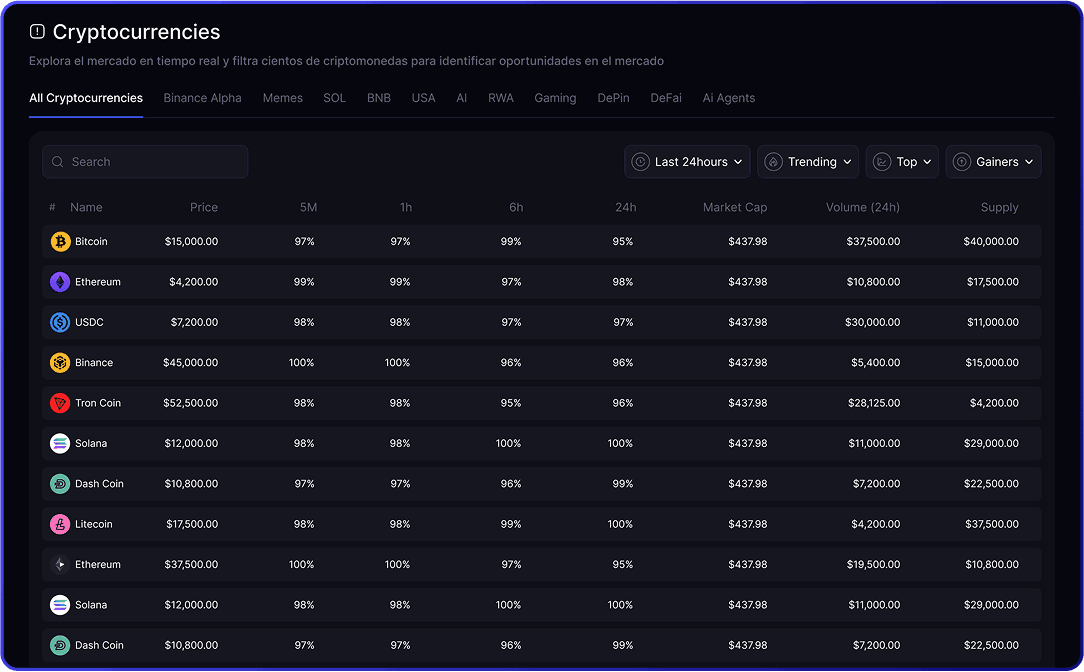Image resolution: width=1084 pixels, height=672 pixels.
Task: Sort by the 24h column header
Action: tap(626, 207)
